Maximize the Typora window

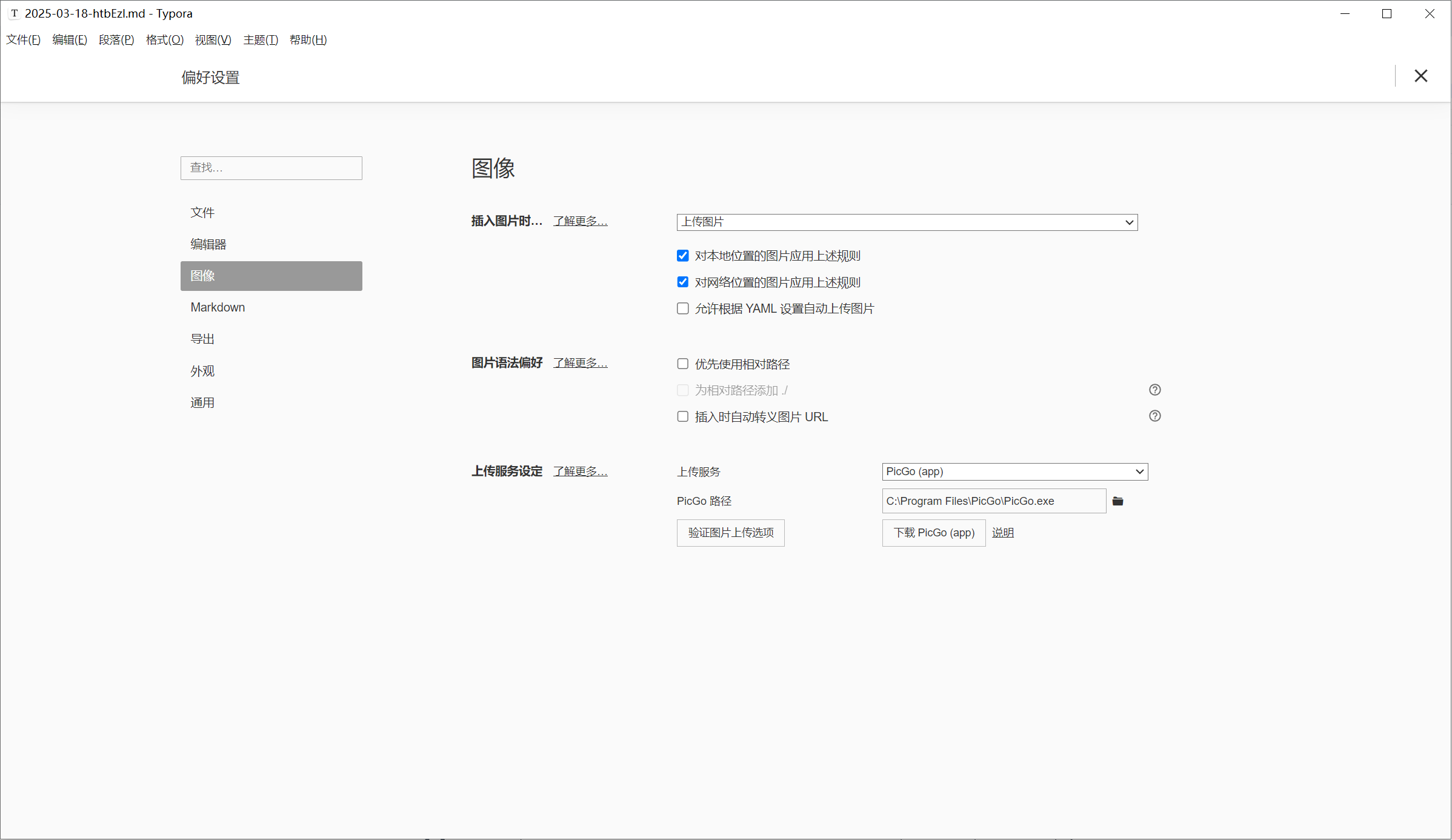tap(1387, 13)
